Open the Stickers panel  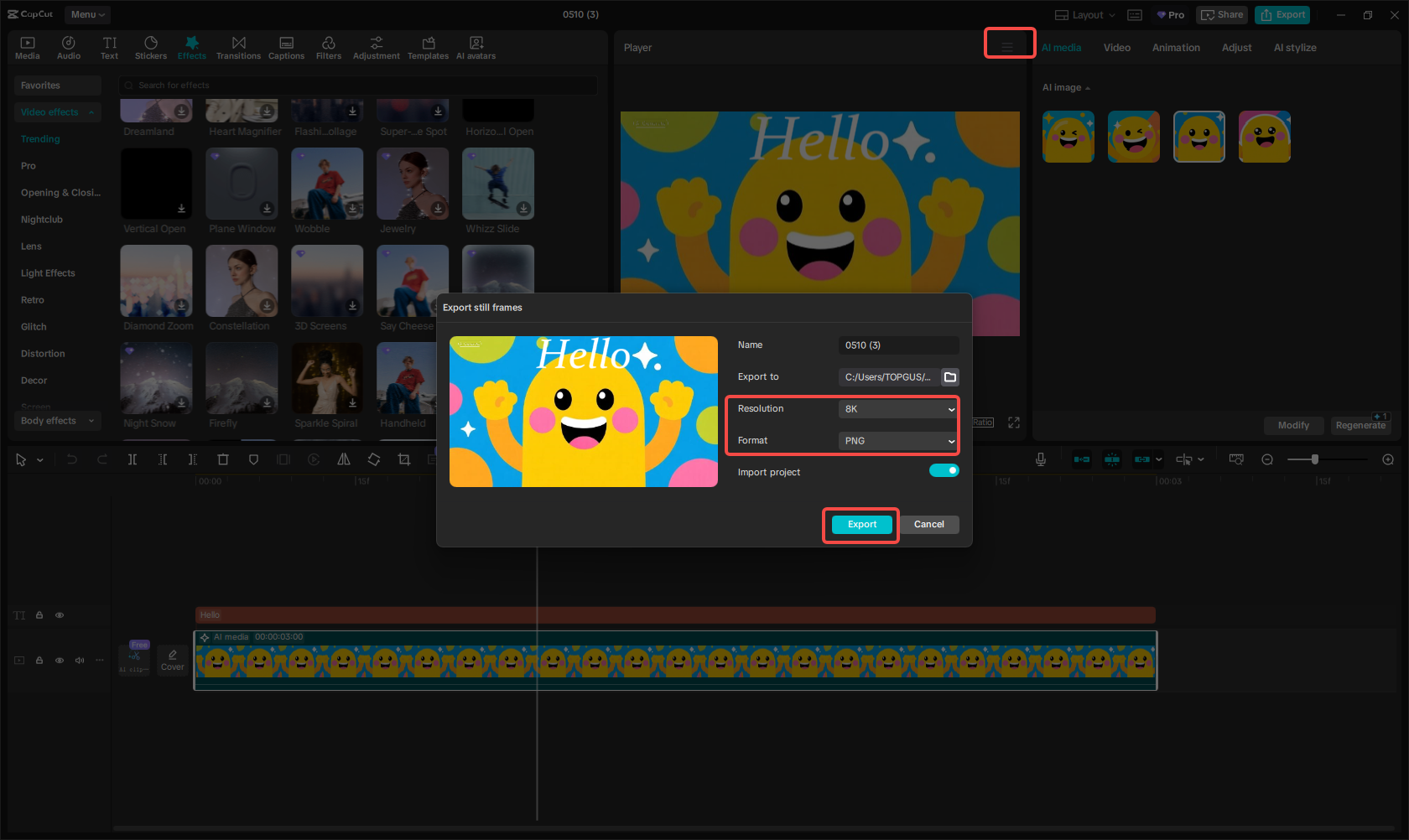(151, 48)
